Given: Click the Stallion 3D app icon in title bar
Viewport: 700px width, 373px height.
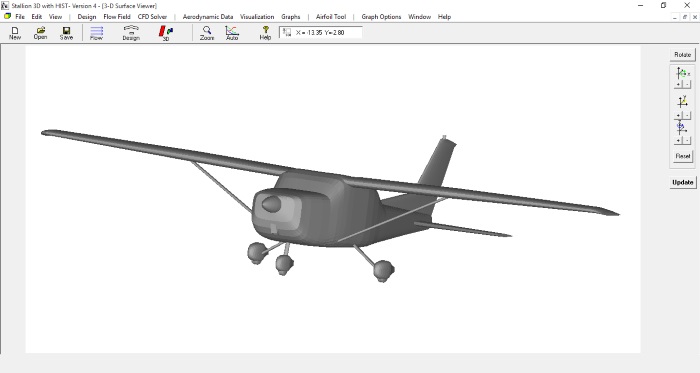Looking at the screenshot, I should (x=5, y=5).
